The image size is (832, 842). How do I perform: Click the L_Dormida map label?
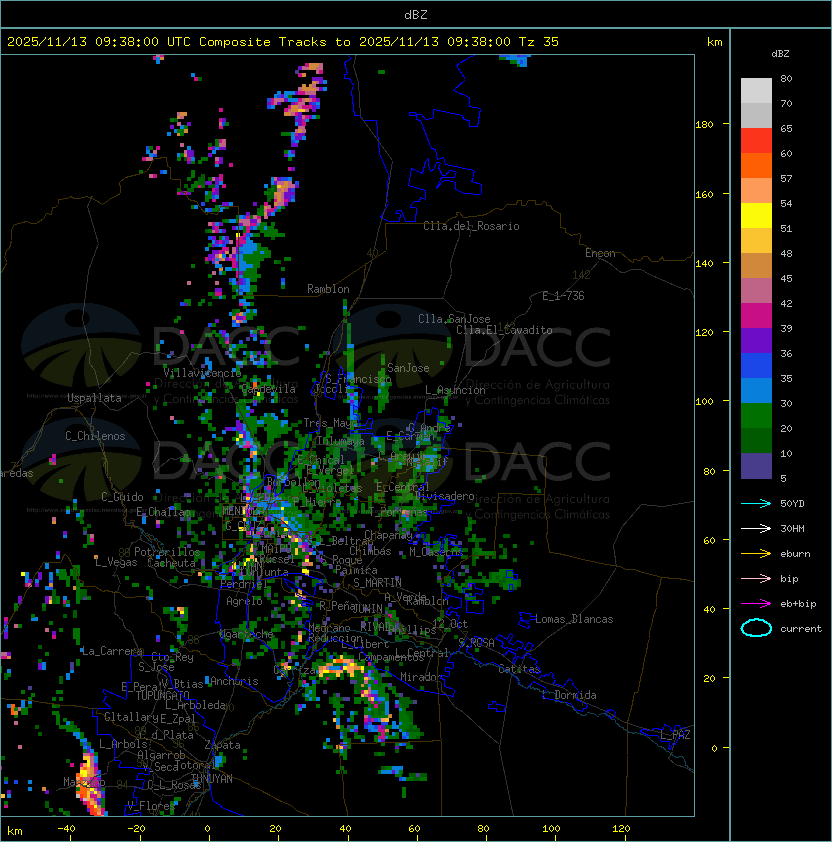coord(569,695)
